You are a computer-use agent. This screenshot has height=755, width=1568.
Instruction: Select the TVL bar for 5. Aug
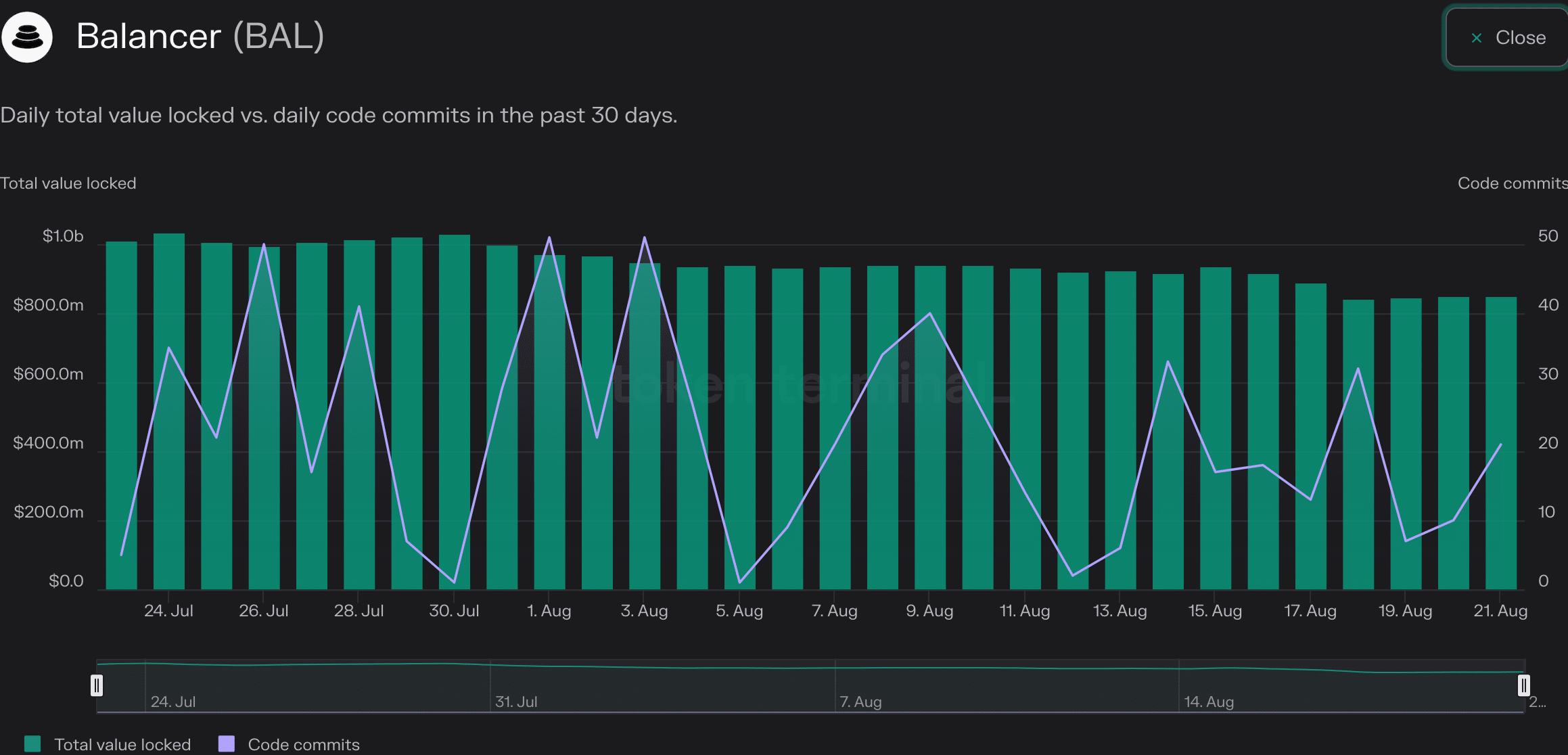click(740, 428)
